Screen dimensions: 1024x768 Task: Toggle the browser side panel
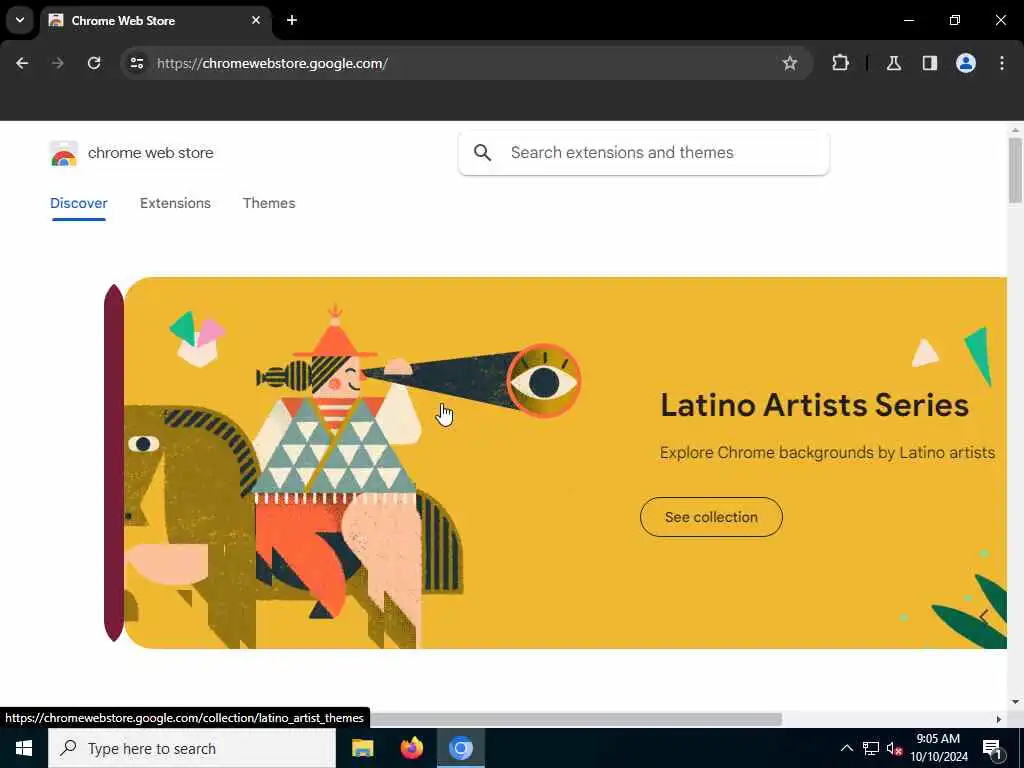[x=930, y=63]
